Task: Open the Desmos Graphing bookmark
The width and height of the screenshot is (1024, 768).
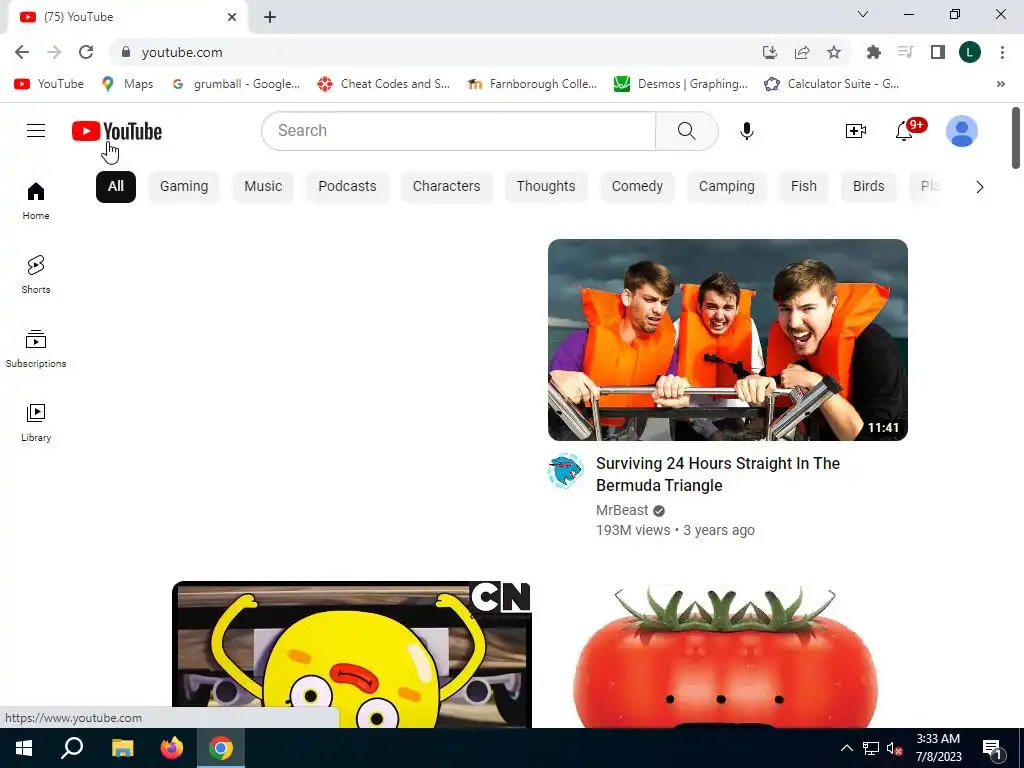Action: click(681, 84)
